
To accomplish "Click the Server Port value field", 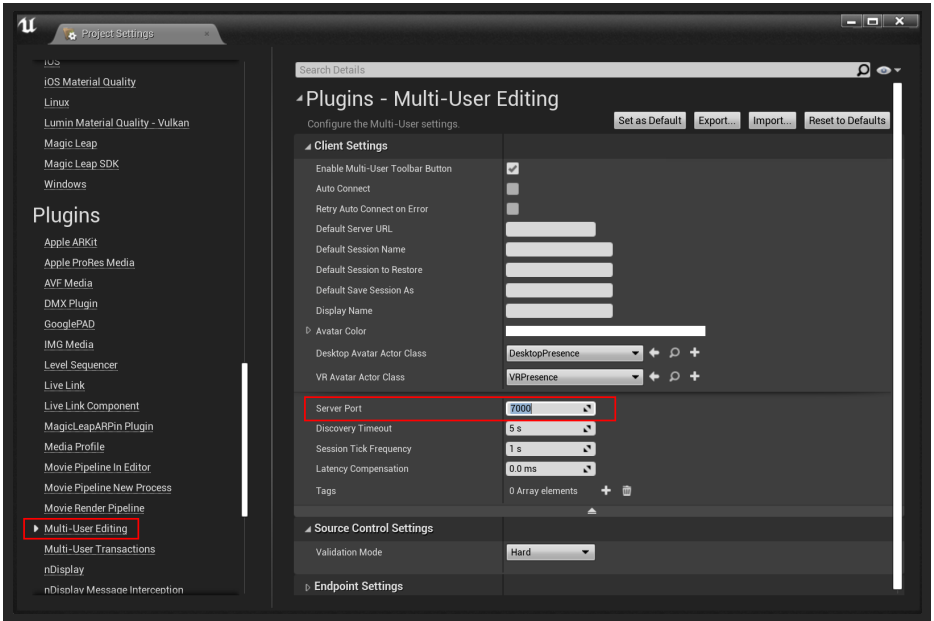I will tap(550, 408).
